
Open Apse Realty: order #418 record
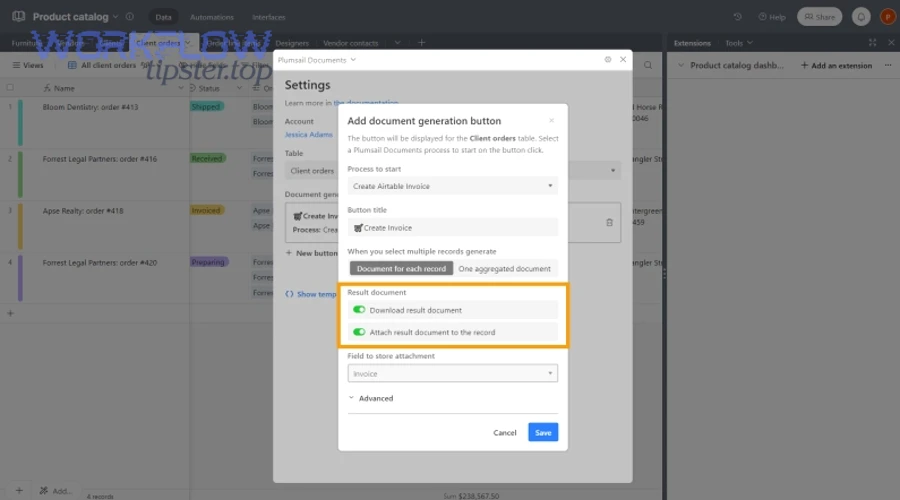(83, 211)
